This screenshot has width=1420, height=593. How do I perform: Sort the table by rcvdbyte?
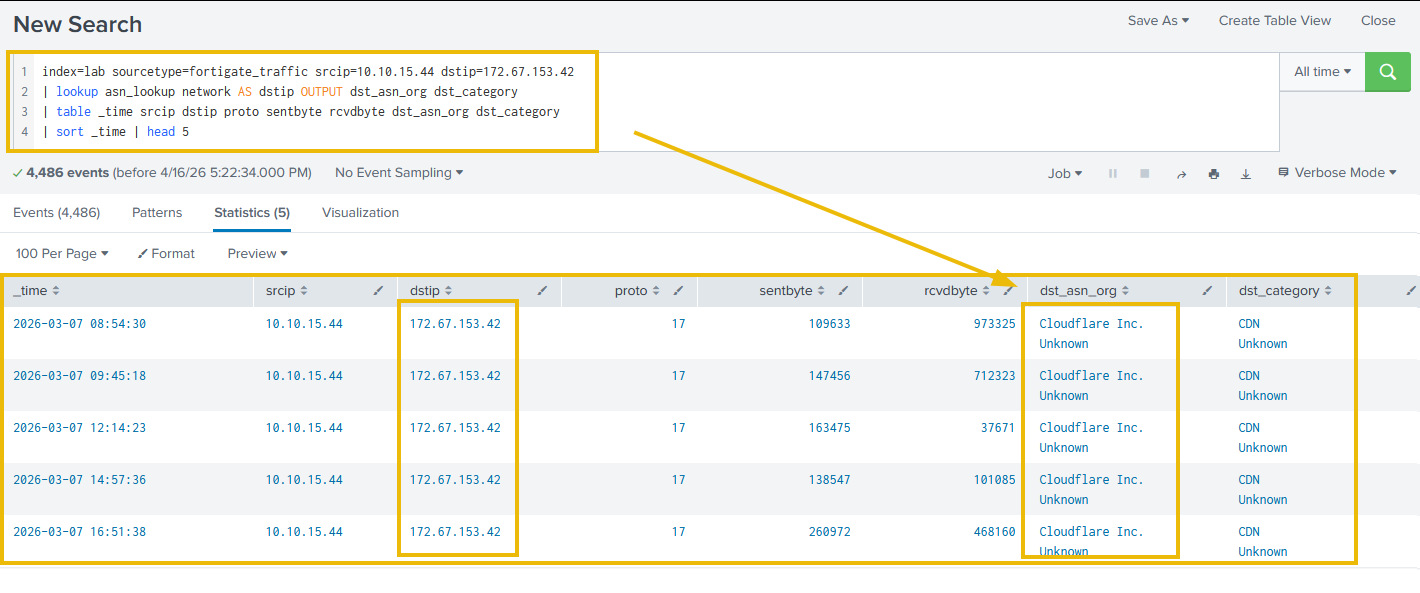(x=957, y=291)
